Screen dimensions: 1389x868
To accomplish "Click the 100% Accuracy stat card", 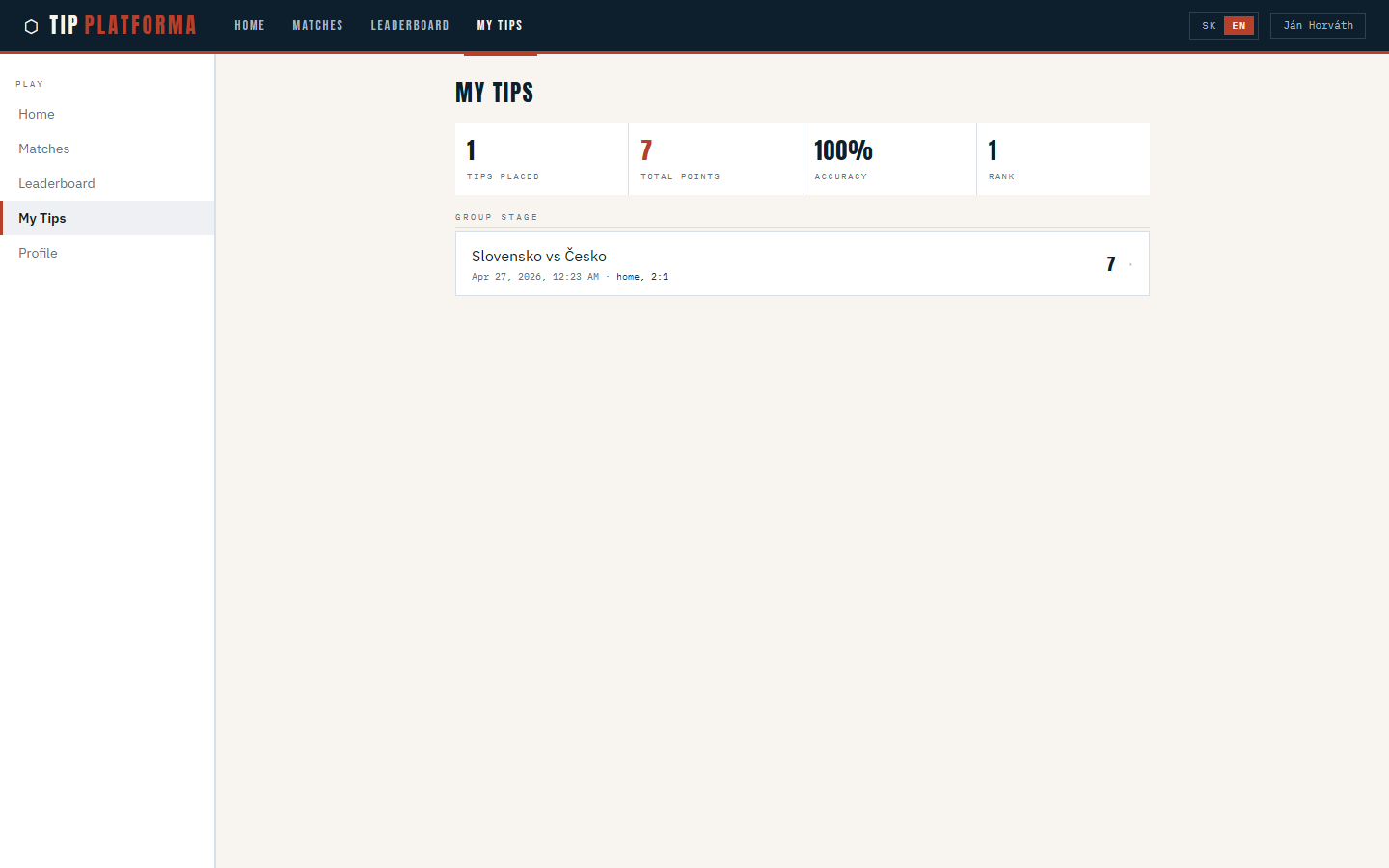I will (888, 159).
